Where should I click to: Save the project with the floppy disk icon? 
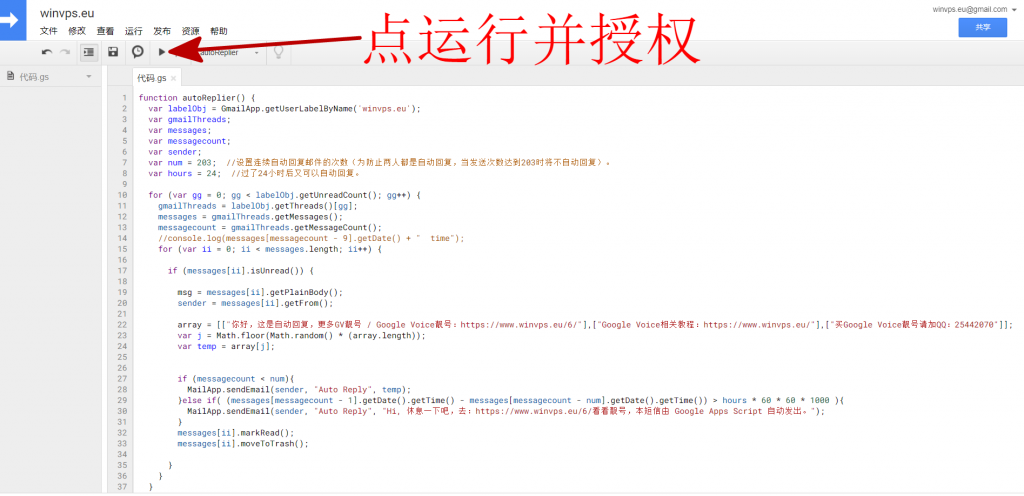click(113, 52)
